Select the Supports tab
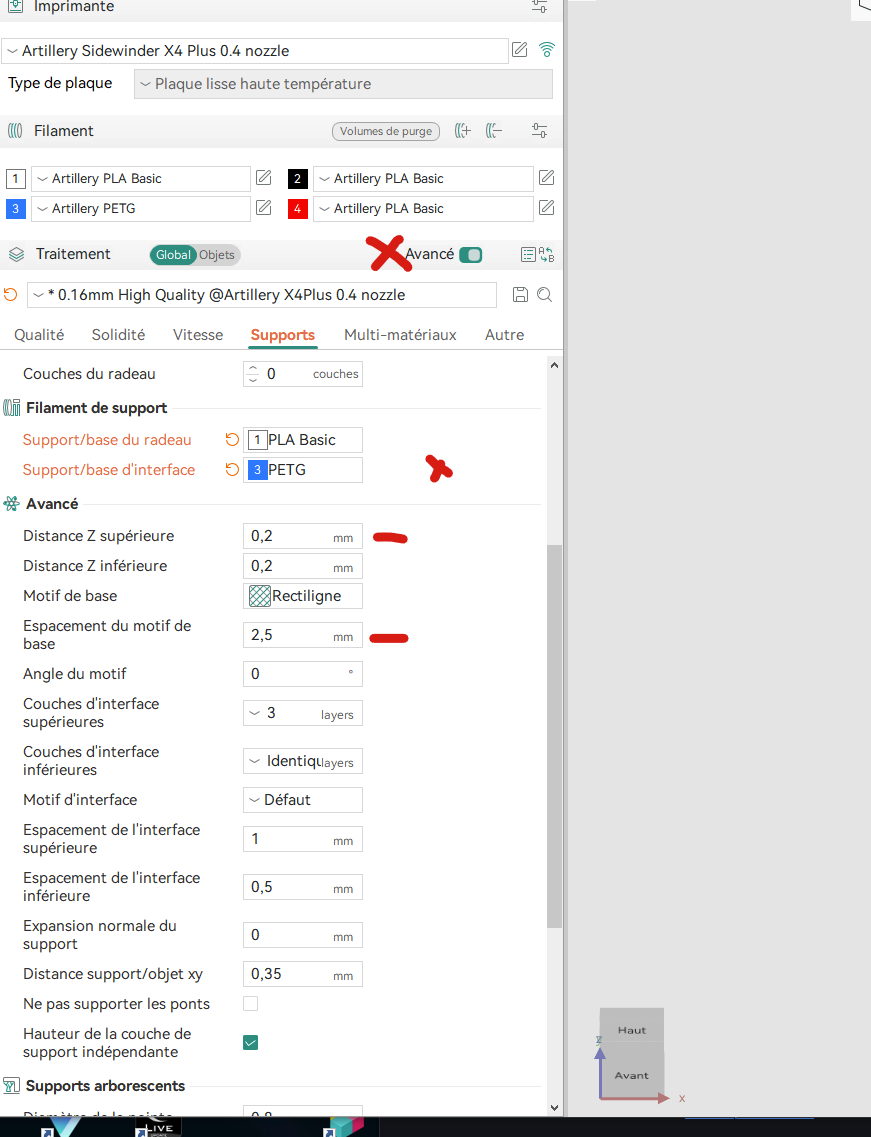The image size is (871, 1137). [283, 334]
